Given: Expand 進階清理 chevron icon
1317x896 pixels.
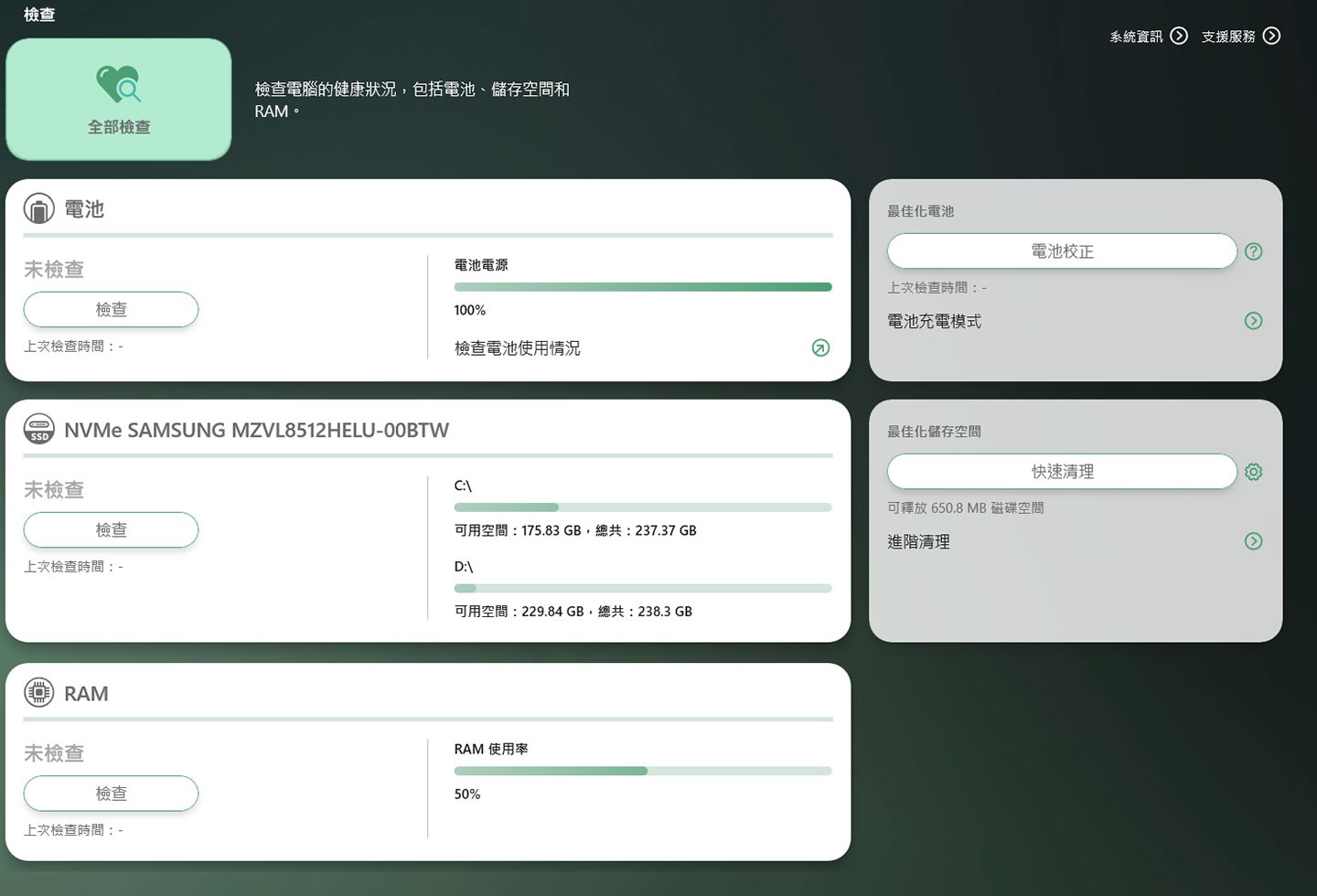Looking at the screenshot, I should coord(1254,541).
